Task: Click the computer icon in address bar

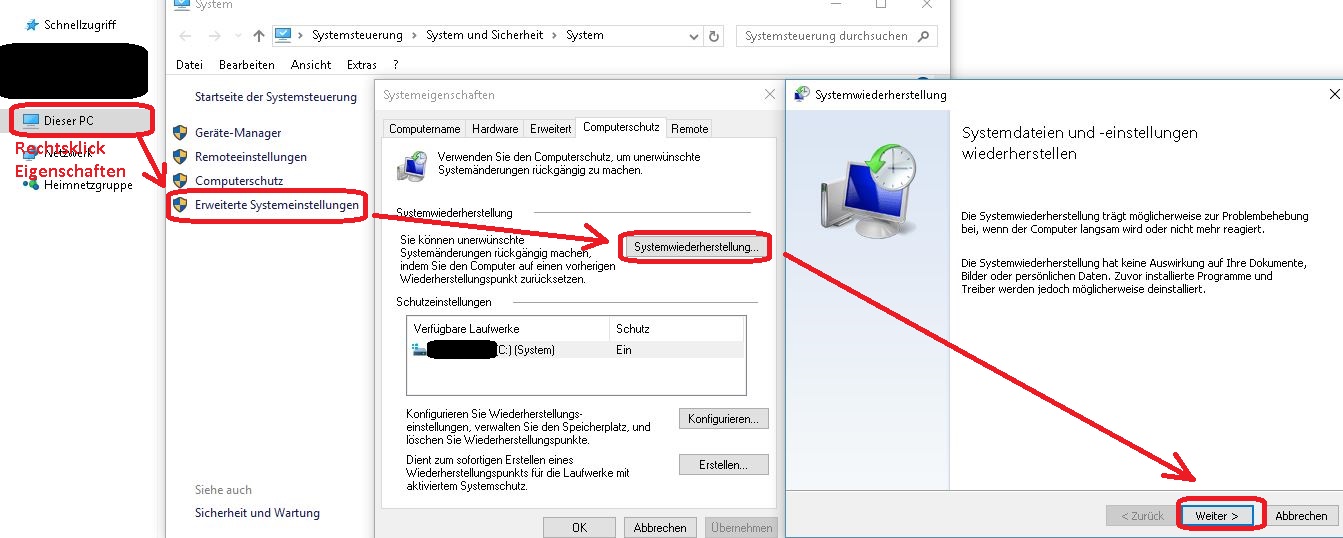Action: tap(283, 35)
